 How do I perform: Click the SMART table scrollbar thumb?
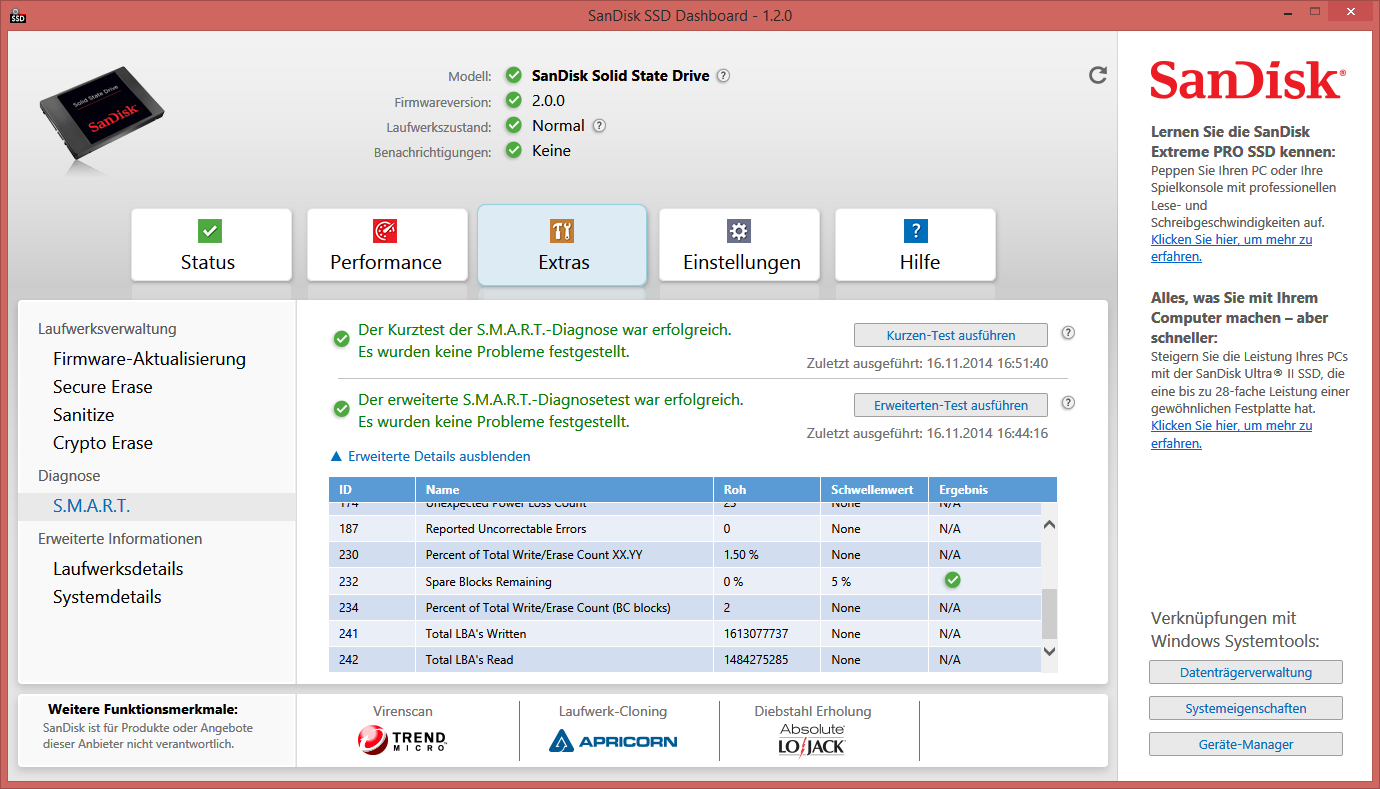[1049, 613]
